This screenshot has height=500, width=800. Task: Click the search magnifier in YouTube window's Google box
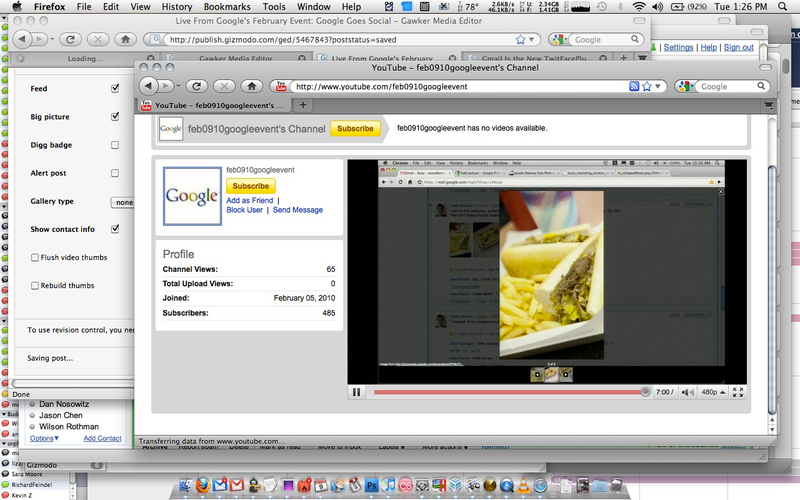point(761,86)
